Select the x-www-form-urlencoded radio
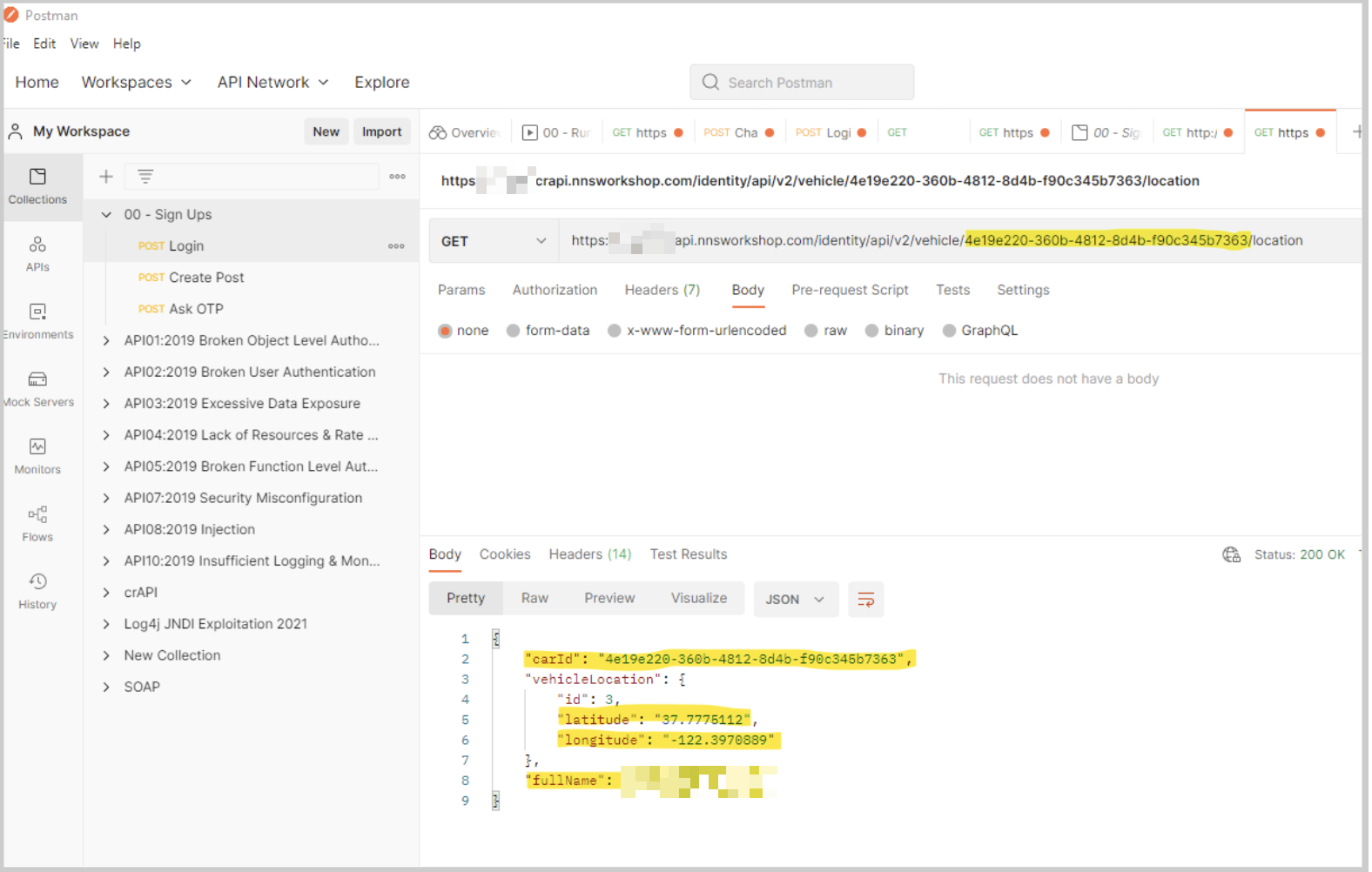The height and width of the screenshot is (872, 1372). click(615, 331)
